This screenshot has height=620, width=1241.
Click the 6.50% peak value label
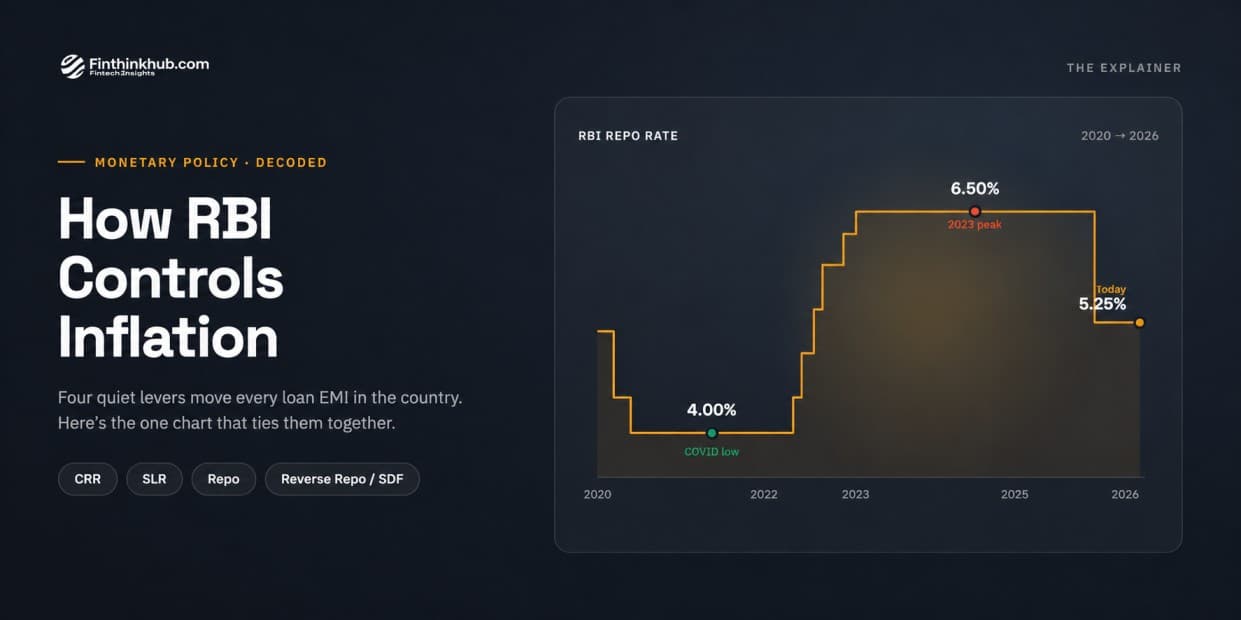975,188
